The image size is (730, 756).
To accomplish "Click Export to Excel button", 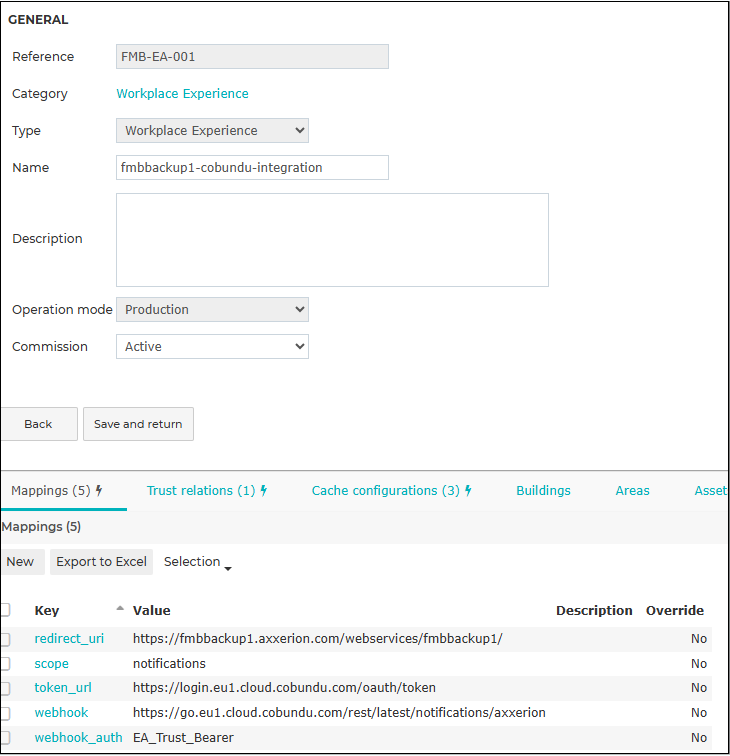I will click(101, 562).
